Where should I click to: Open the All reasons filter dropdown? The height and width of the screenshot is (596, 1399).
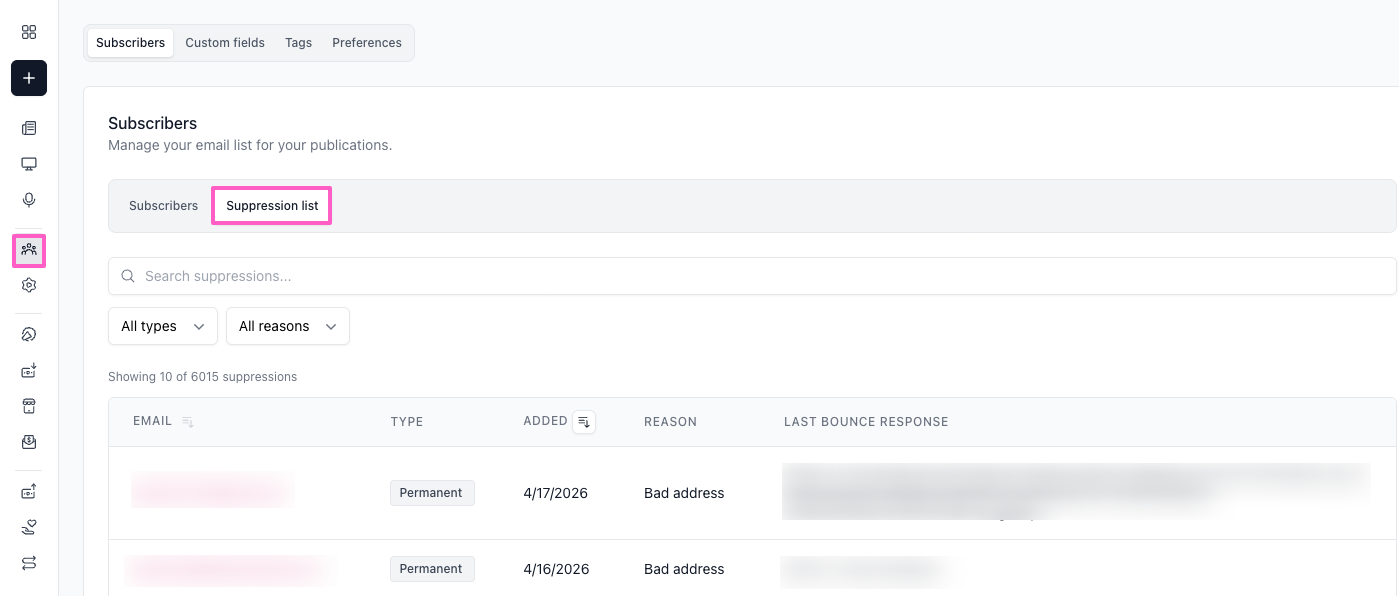pyautogui.click(x=288, y=326)
